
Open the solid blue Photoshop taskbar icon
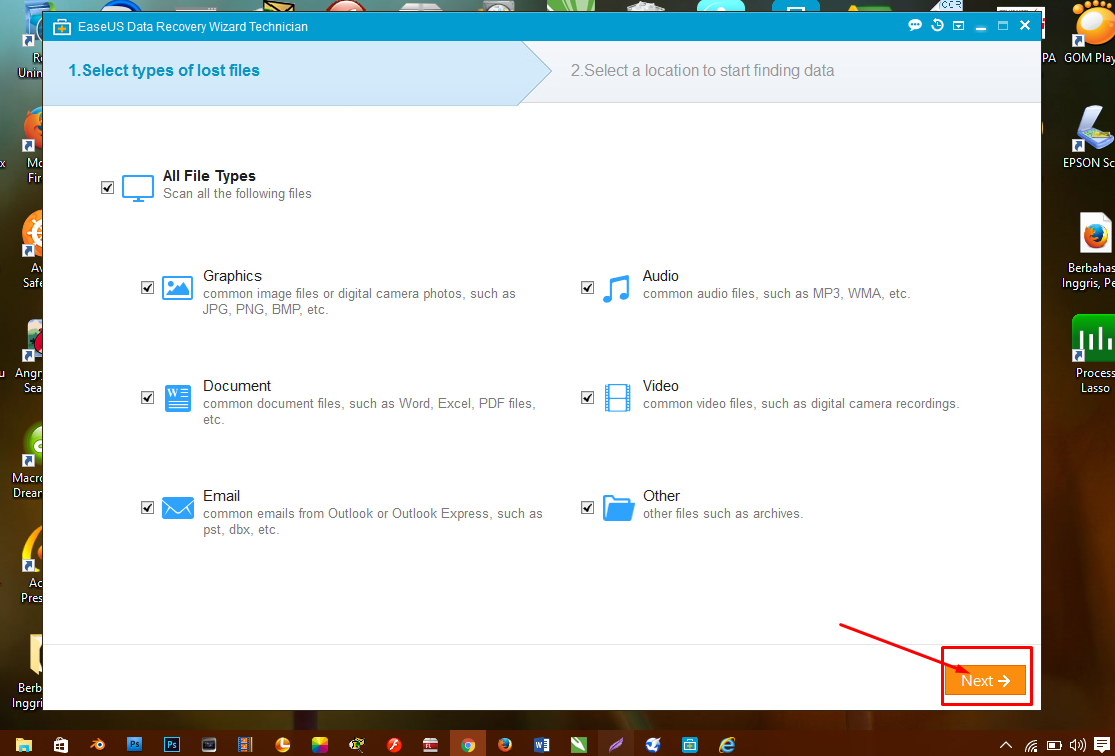[134, 745]
